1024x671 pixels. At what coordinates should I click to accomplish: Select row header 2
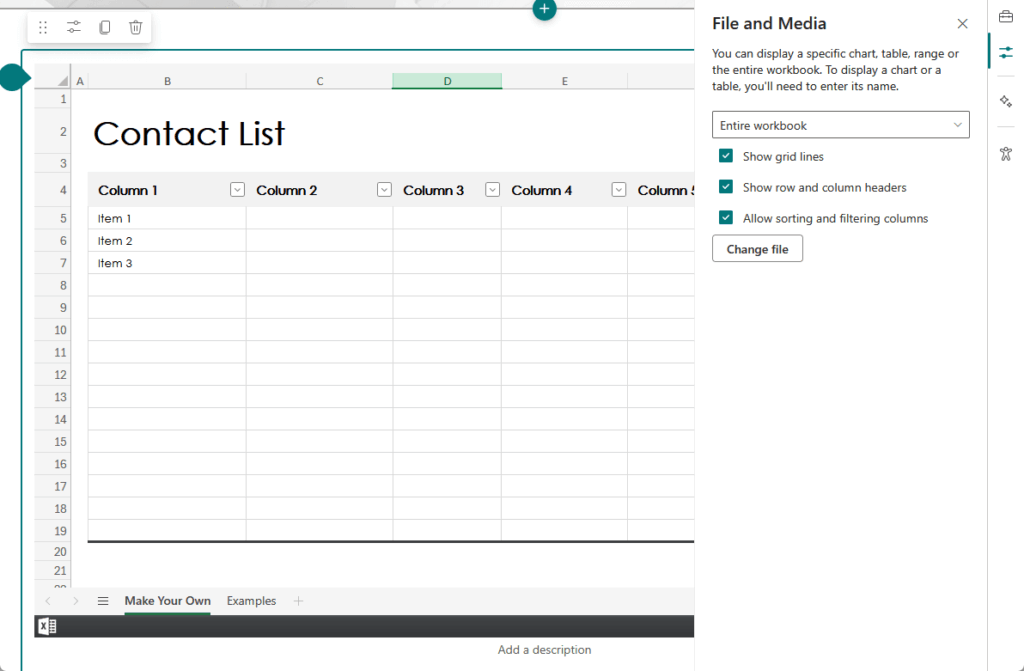[x=53, y=131]
